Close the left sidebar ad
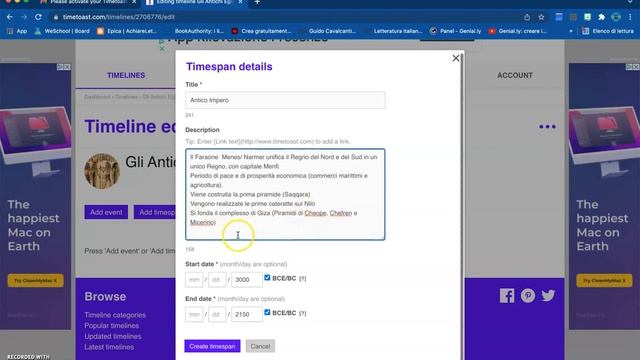Viewport: 640px width, 360px height. [67, 67]
